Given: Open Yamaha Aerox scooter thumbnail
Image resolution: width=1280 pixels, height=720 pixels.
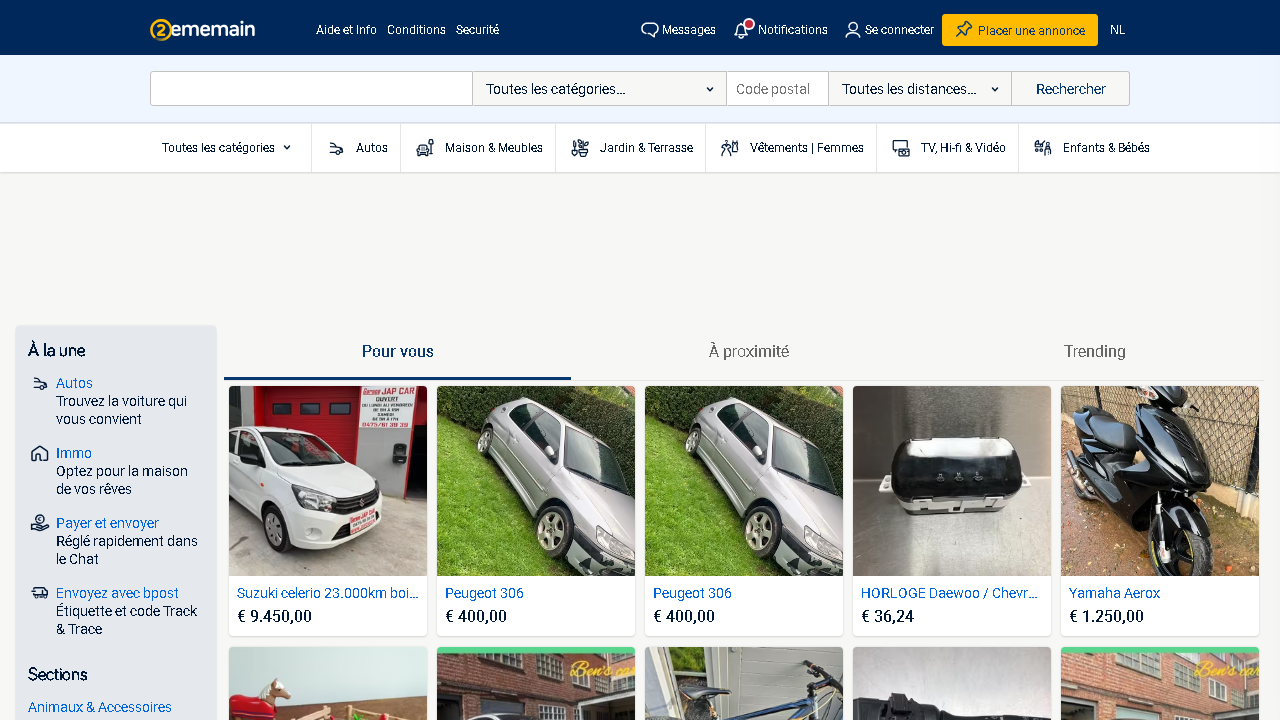Looking at the screenshot, I should [x=1160, y=481].
